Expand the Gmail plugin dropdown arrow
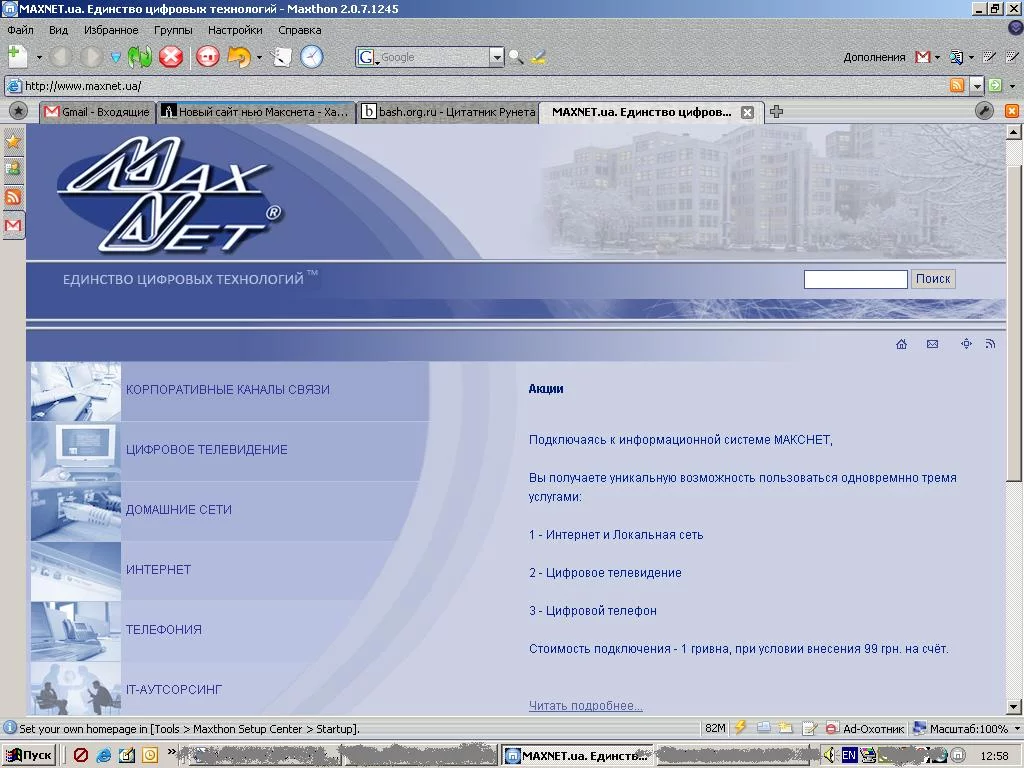 tap(938, 57)
